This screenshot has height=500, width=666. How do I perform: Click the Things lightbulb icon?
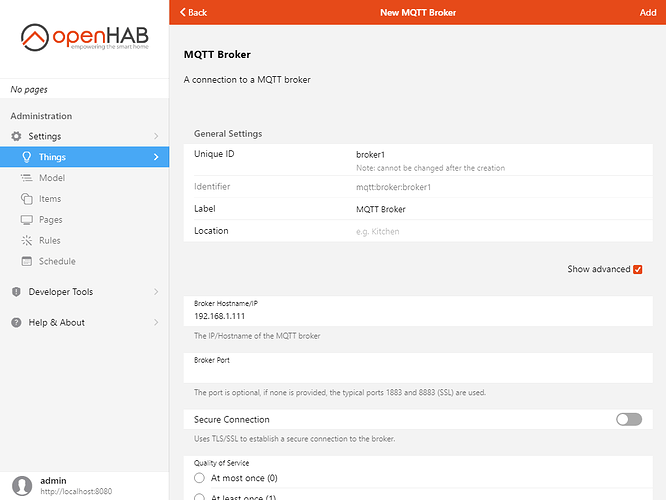coord(27,157)
